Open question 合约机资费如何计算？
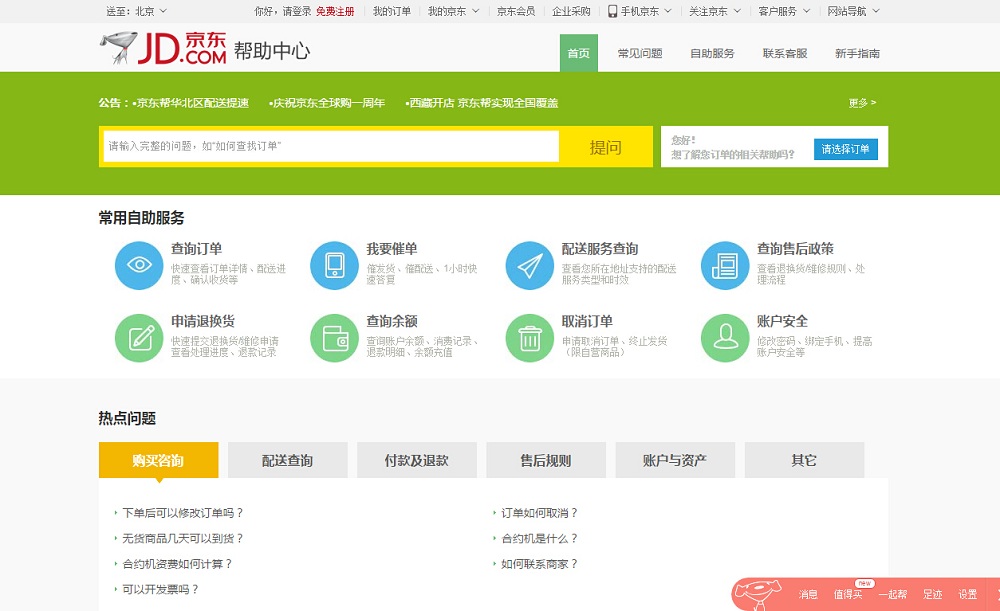Image resolution: width=1000 pixels, height=611 pixels. point(177,564)
